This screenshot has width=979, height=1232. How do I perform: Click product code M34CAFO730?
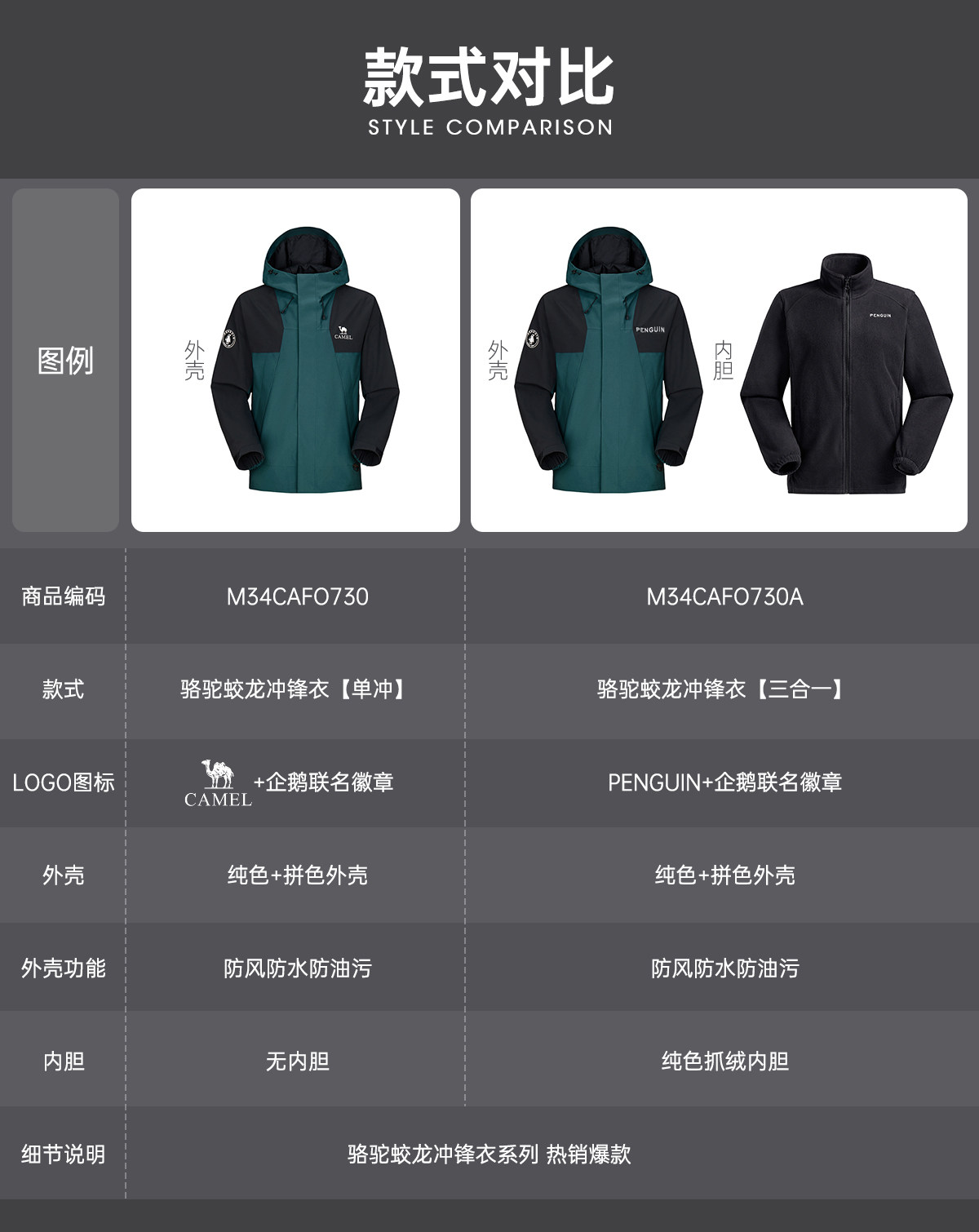click(x=297, y=596)
